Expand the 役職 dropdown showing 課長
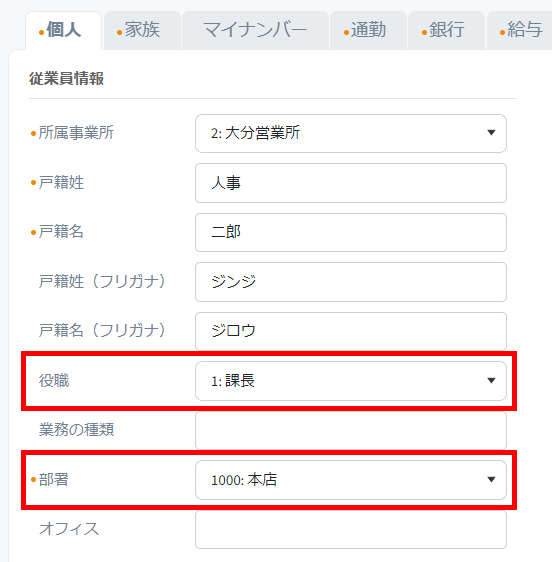 351,381
